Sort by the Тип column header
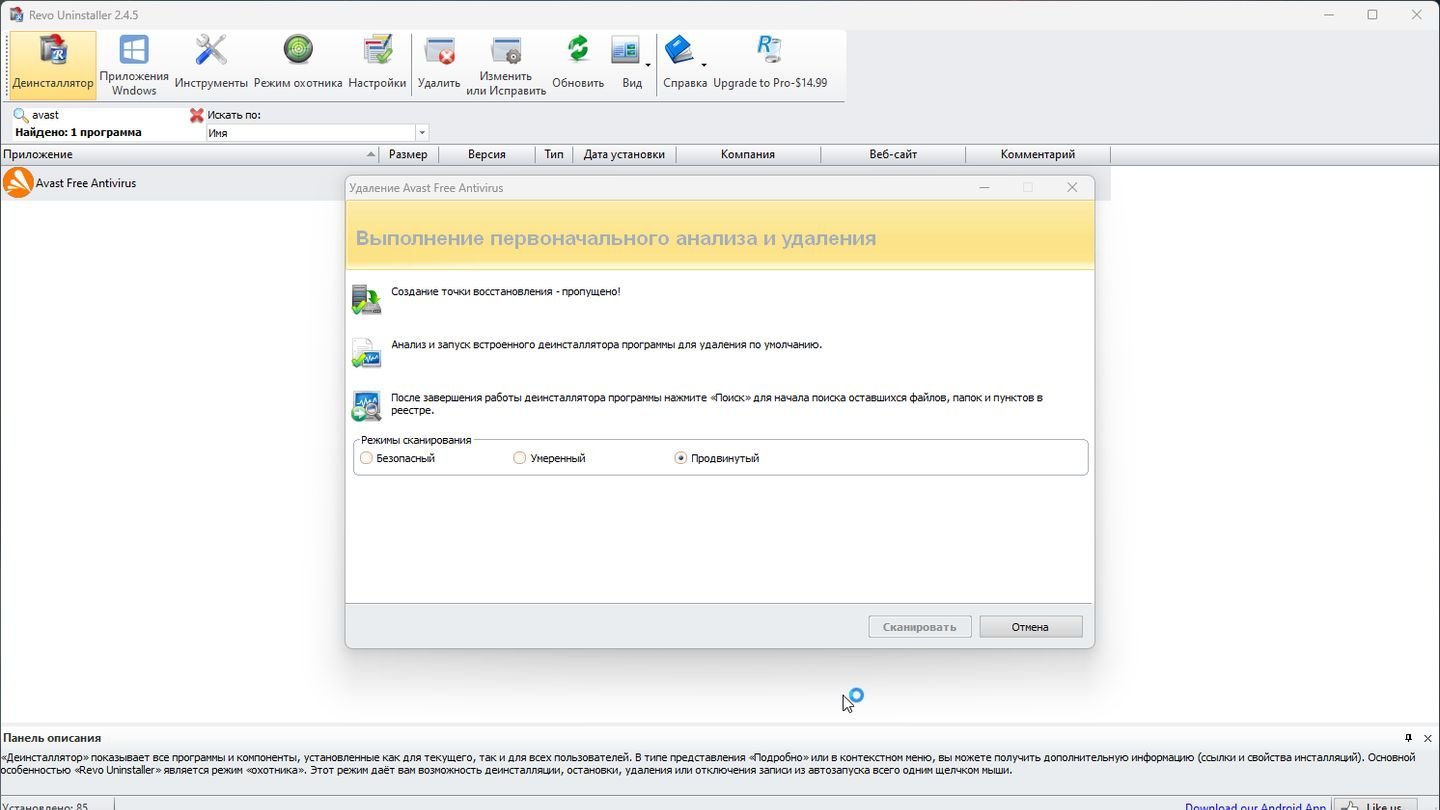Viewport: 1440px width, 810px height. [x=554, y=154]
